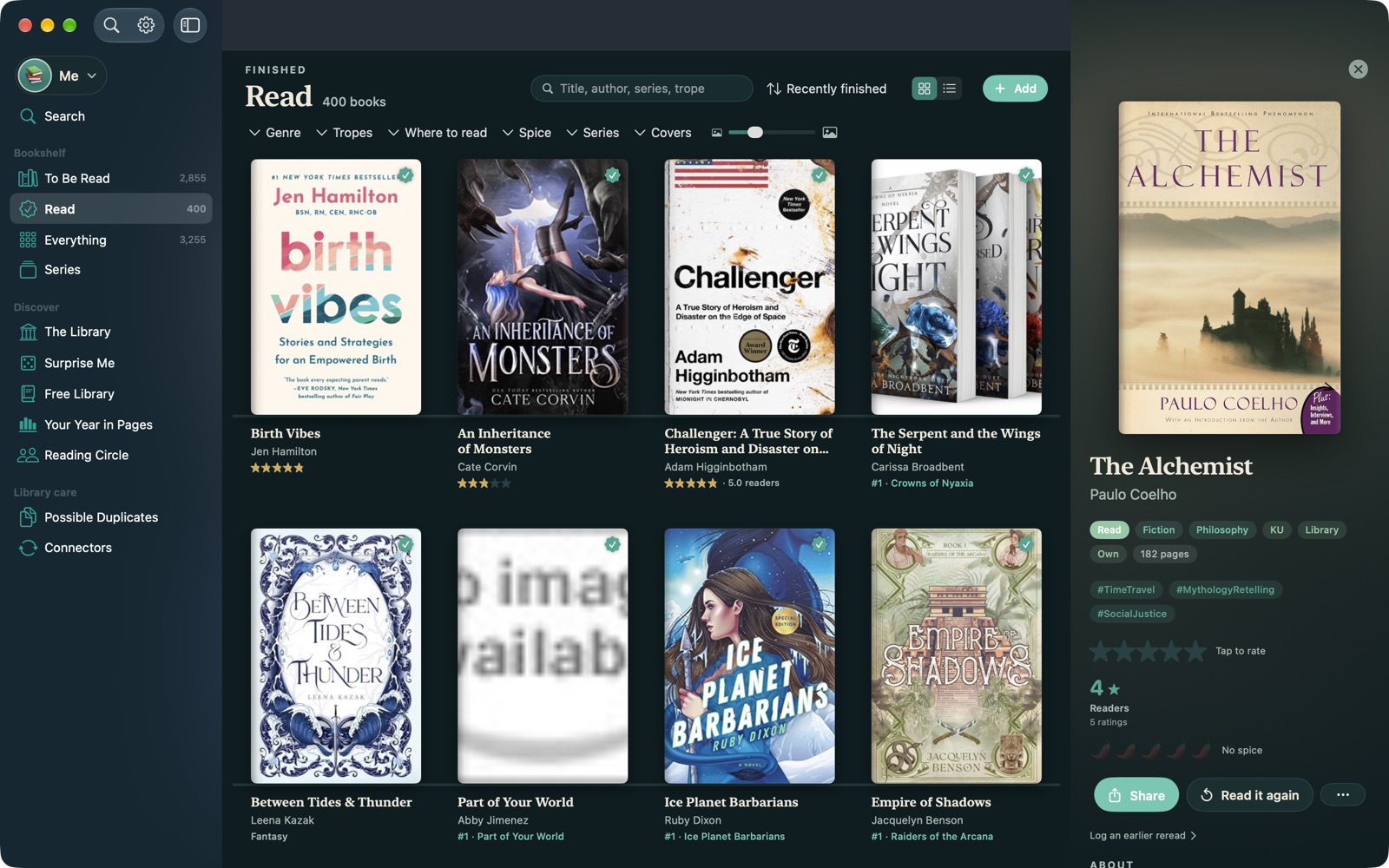Click the #MythologyRetelling trope tag

pos(1225,589)
